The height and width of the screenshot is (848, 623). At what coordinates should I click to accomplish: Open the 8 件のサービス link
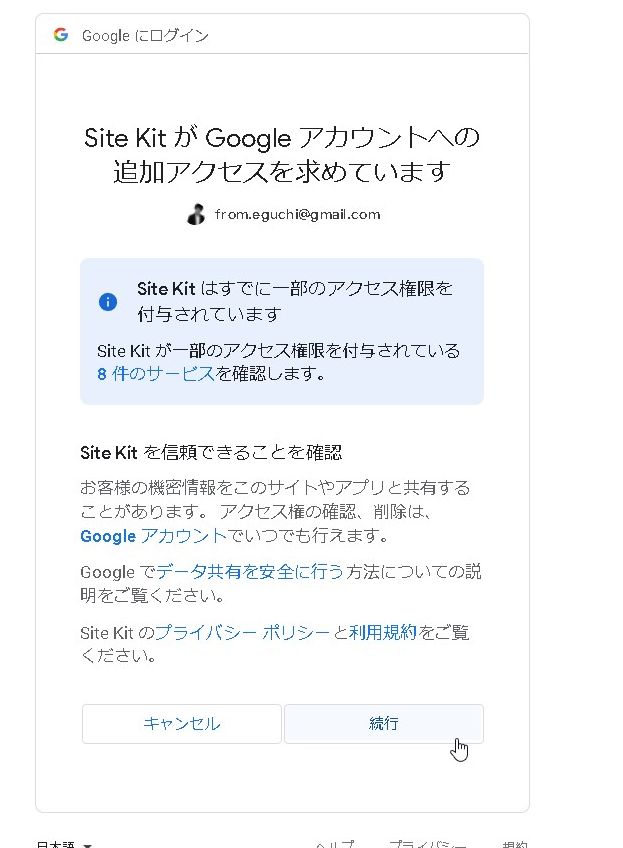pyautogui.click(x=155, y=374)
